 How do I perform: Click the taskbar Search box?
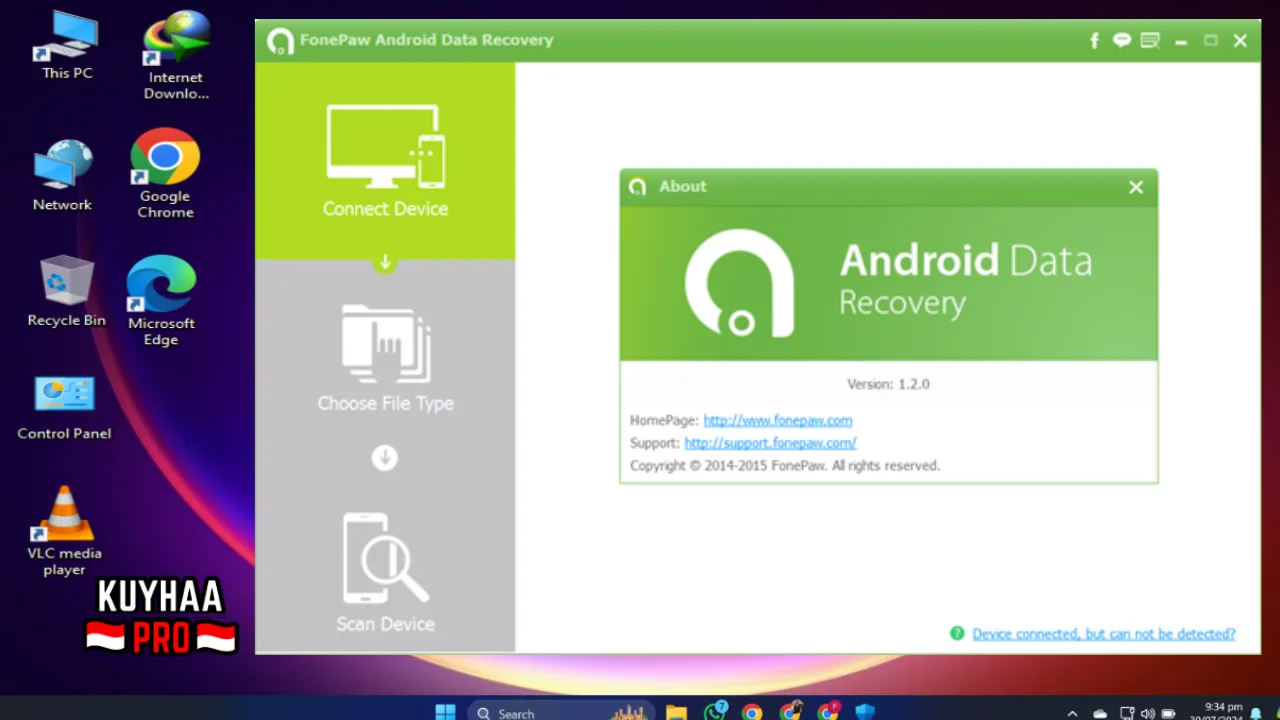point(561,712)
